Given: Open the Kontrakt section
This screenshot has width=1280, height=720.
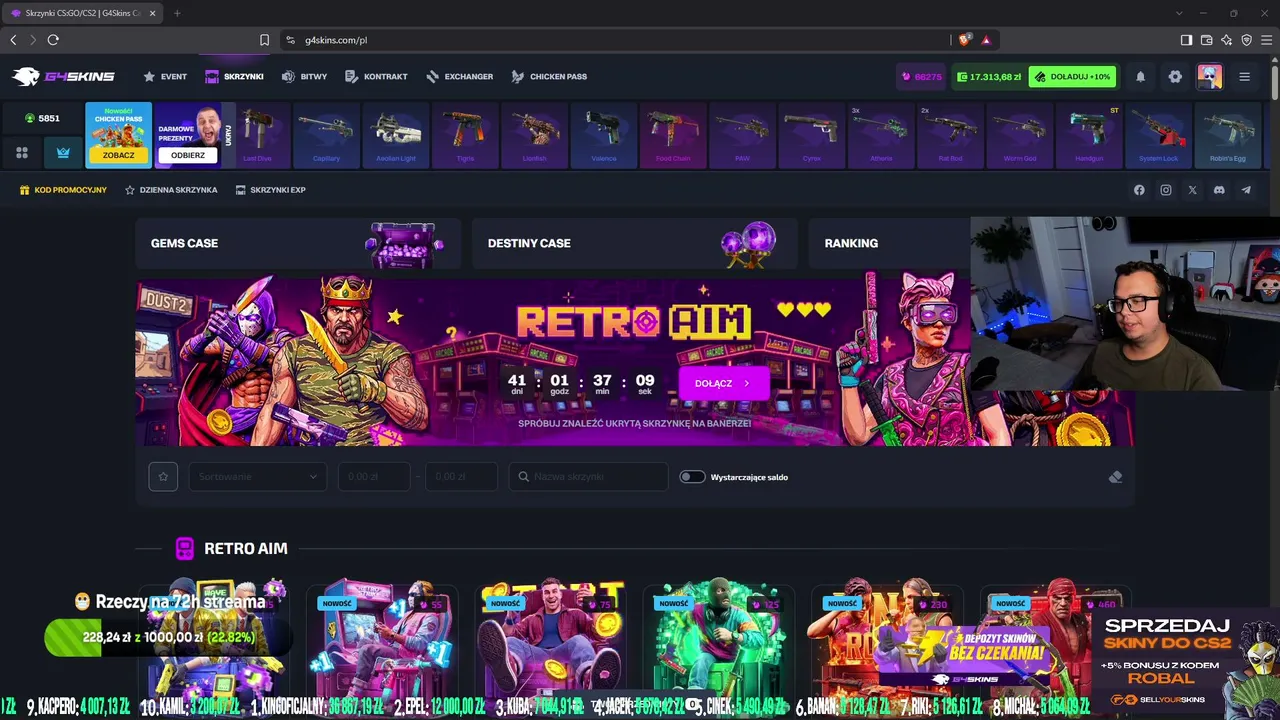Looking at the screenshot, I should coord(376,77).
